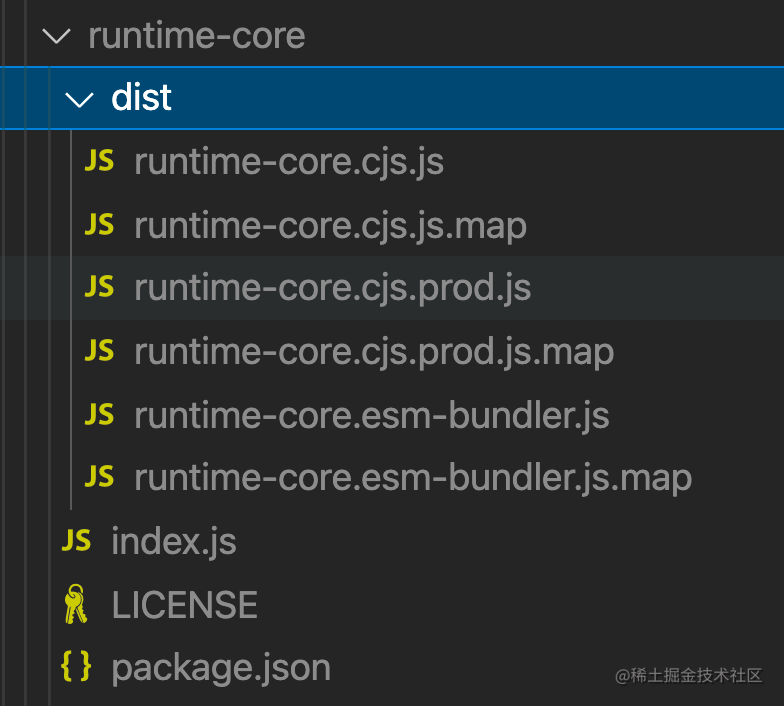Open runtime-core.esm-bundler.js file

[x=371, y=414]
